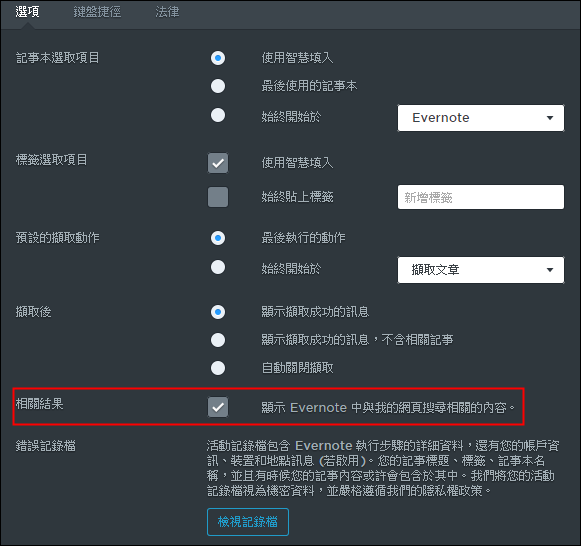The width and height of the screenshot is (581, 546).
Task: Click the 記事本選取項目 label
Action: point(57,58)
